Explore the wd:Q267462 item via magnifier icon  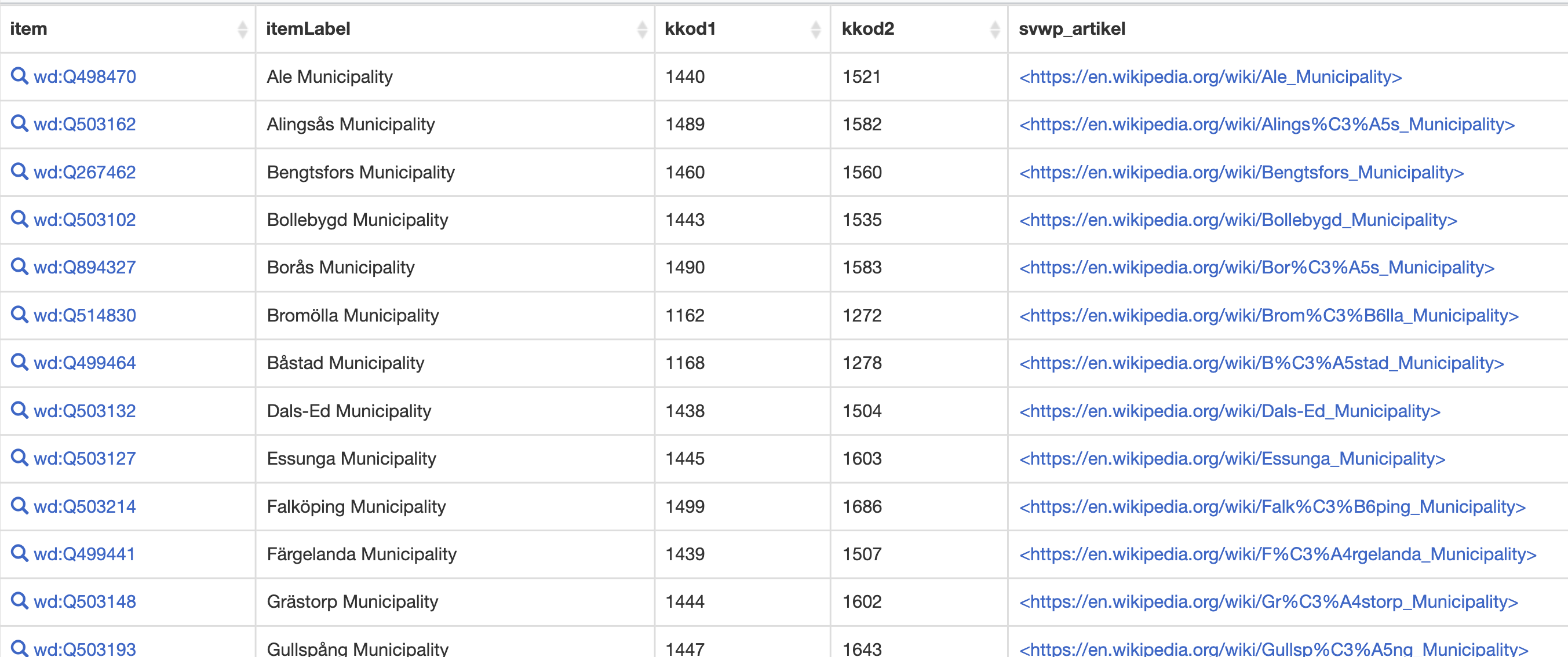[x=20, y=171]
